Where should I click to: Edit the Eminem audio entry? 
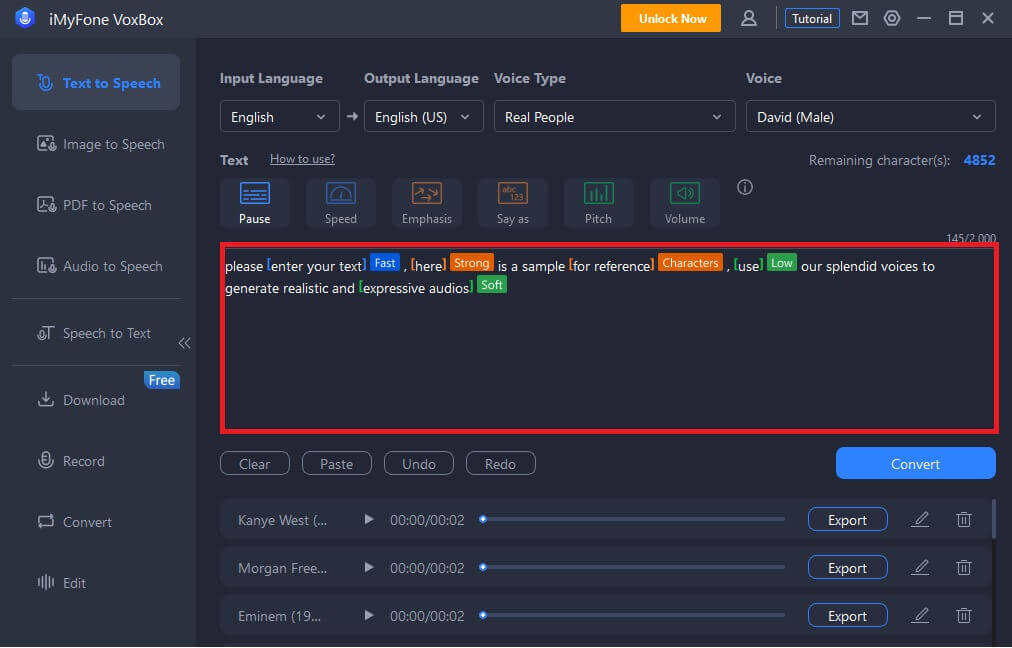click(920, 616)
